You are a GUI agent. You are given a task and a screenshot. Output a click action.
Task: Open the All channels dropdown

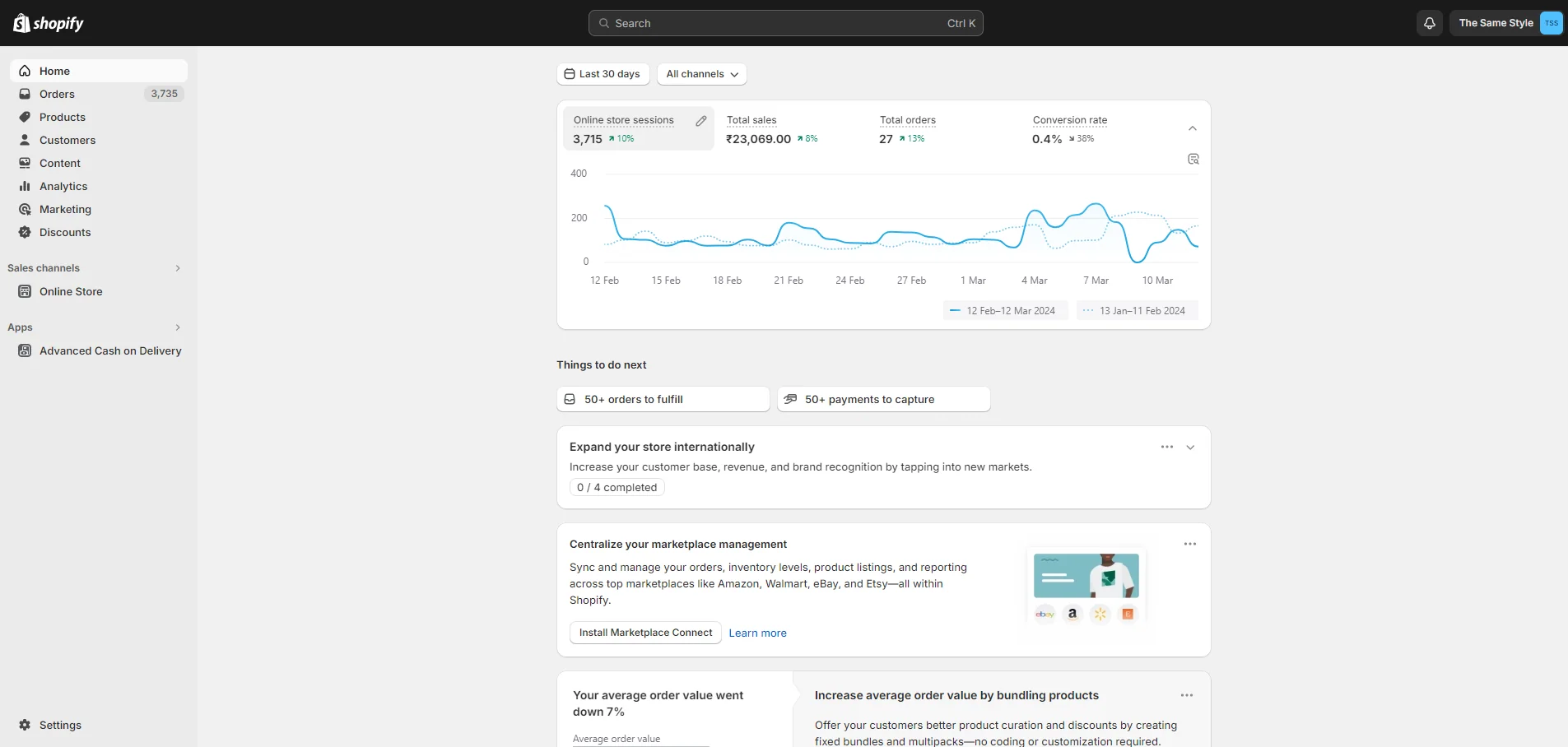(x=702, y=74)
